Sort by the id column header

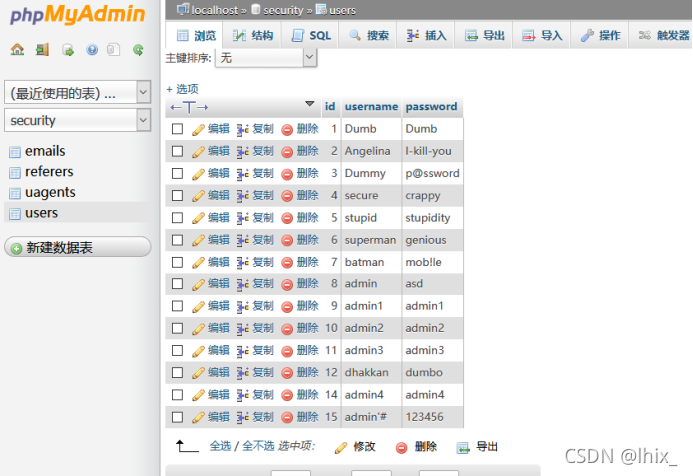(330, 107)
